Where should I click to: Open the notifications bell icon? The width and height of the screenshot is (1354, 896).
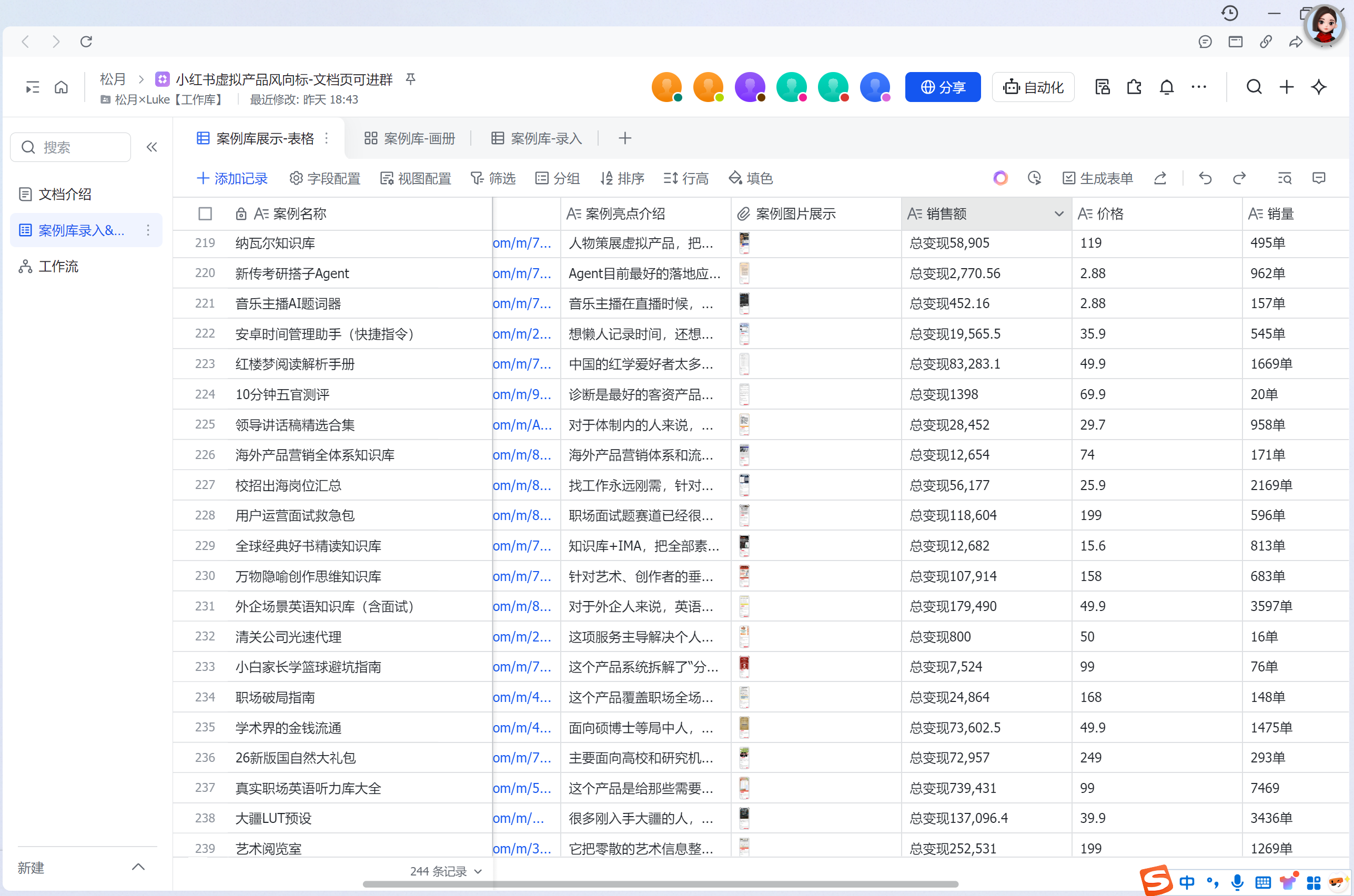click(1166, 87)
